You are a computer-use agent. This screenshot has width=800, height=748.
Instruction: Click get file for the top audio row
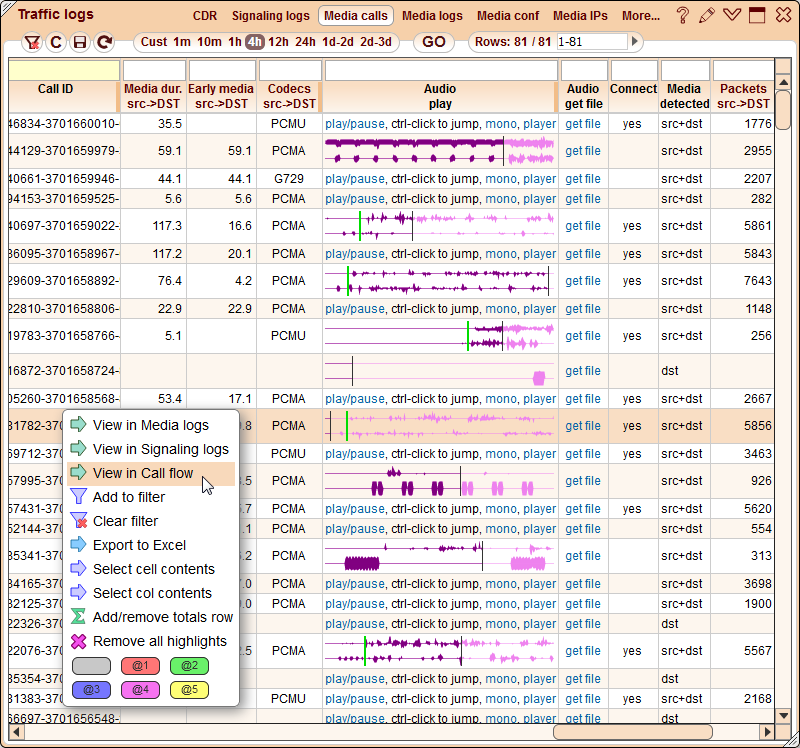click(x=582, y=124)
